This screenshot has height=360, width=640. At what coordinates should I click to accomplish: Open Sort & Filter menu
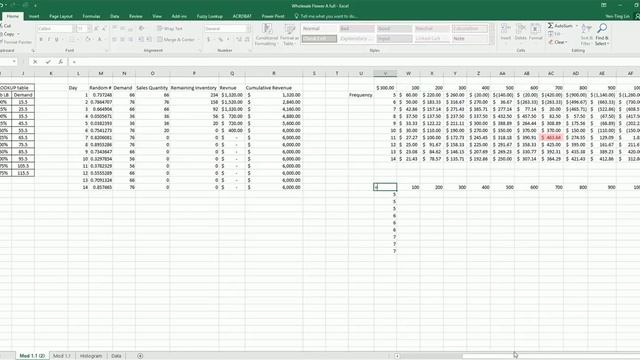point(586,35)
